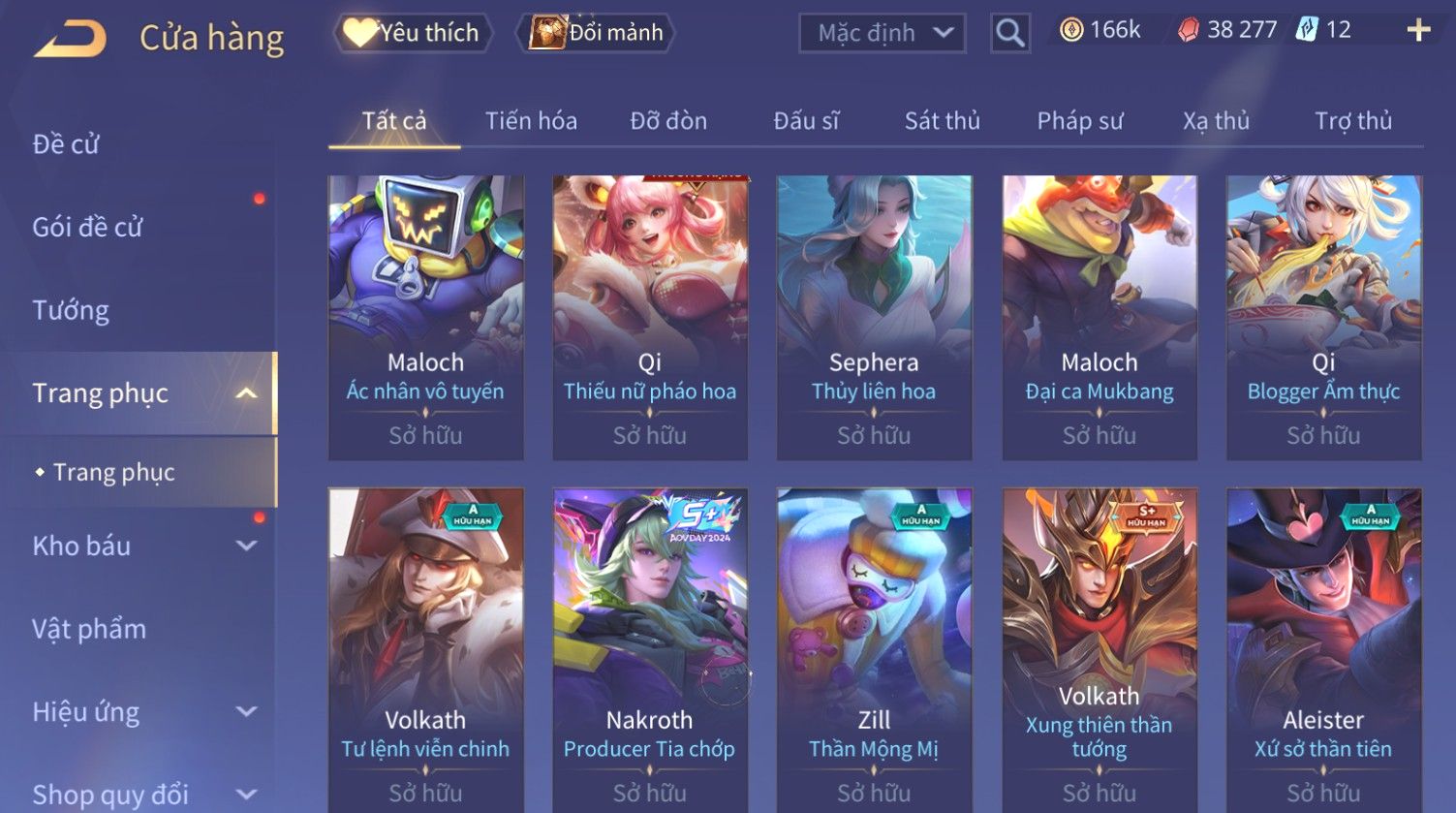This screenshot has height=813, width=1456.
Task: Open Nakroth Producer Tia chớp skin card
Action: pos(649,650)
